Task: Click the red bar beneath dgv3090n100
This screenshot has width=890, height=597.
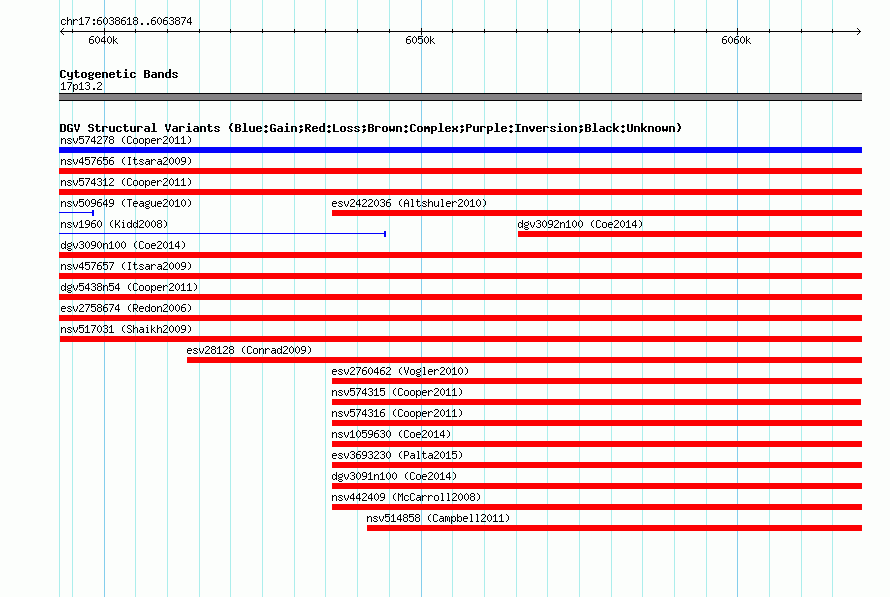Action: click(x=460, y=255)
